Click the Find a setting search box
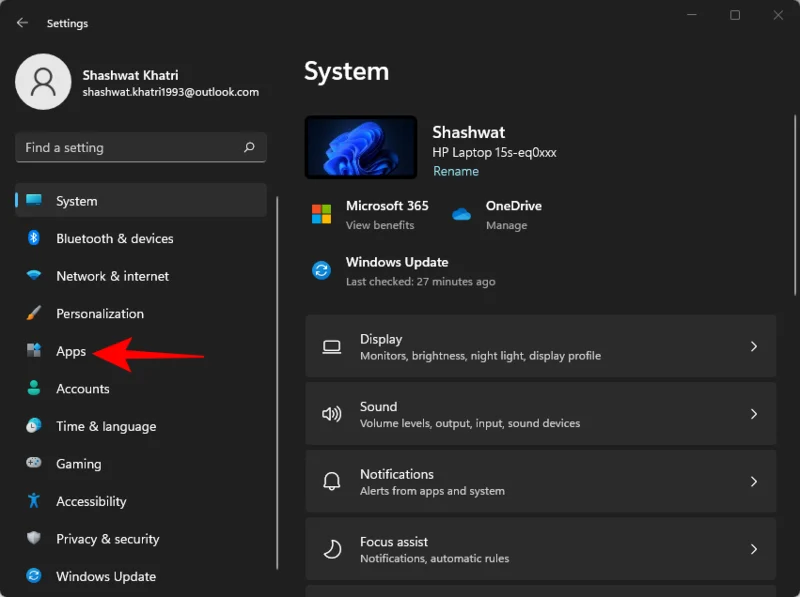Viewport: 800px width, 597px height. [140, 147]
